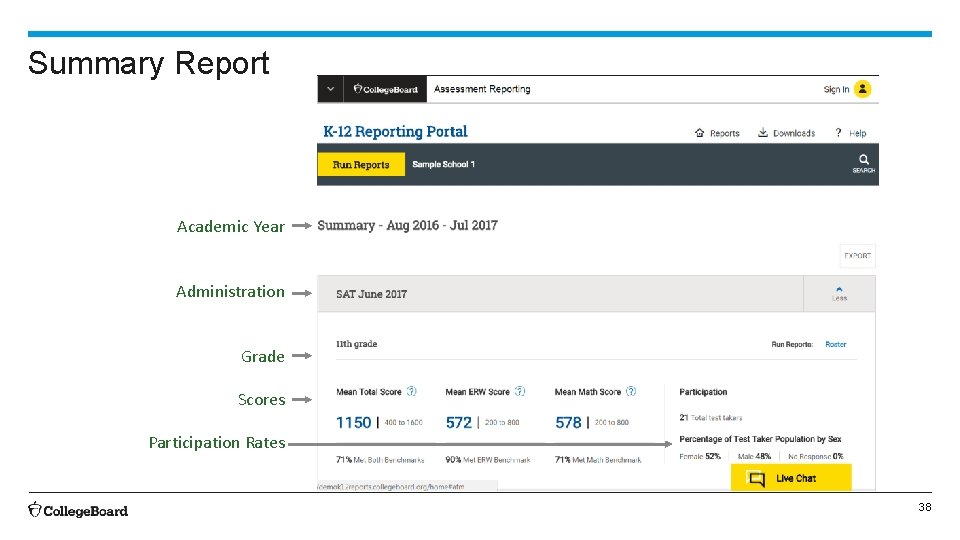The width and height of the screenshot is (960, 540).
Task: Click the K-12 Reporting Portal heading
Action: point(395,132)
